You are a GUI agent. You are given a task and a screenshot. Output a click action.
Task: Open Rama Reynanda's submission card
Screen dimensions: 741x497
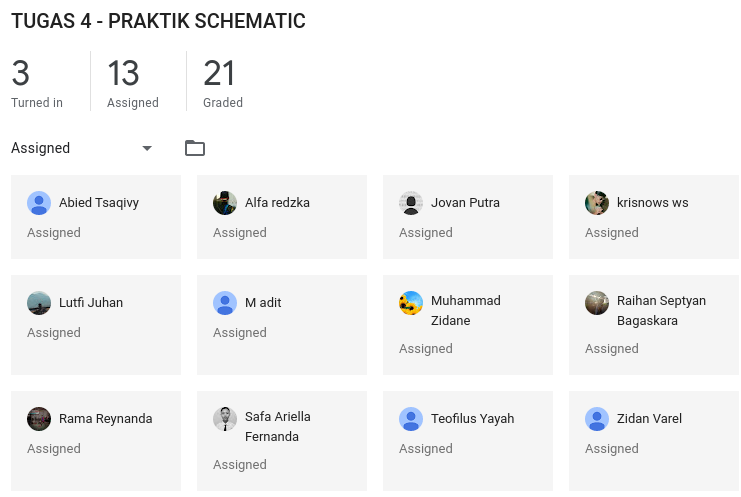point(96,441)
